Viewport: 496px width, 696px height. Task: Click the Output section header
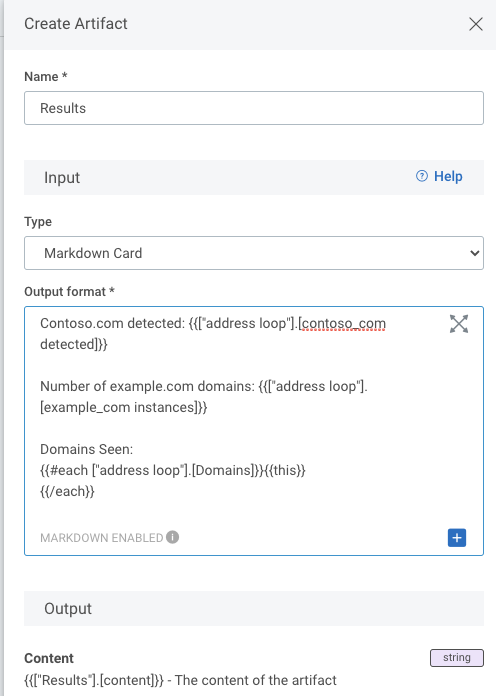[254, 609]
